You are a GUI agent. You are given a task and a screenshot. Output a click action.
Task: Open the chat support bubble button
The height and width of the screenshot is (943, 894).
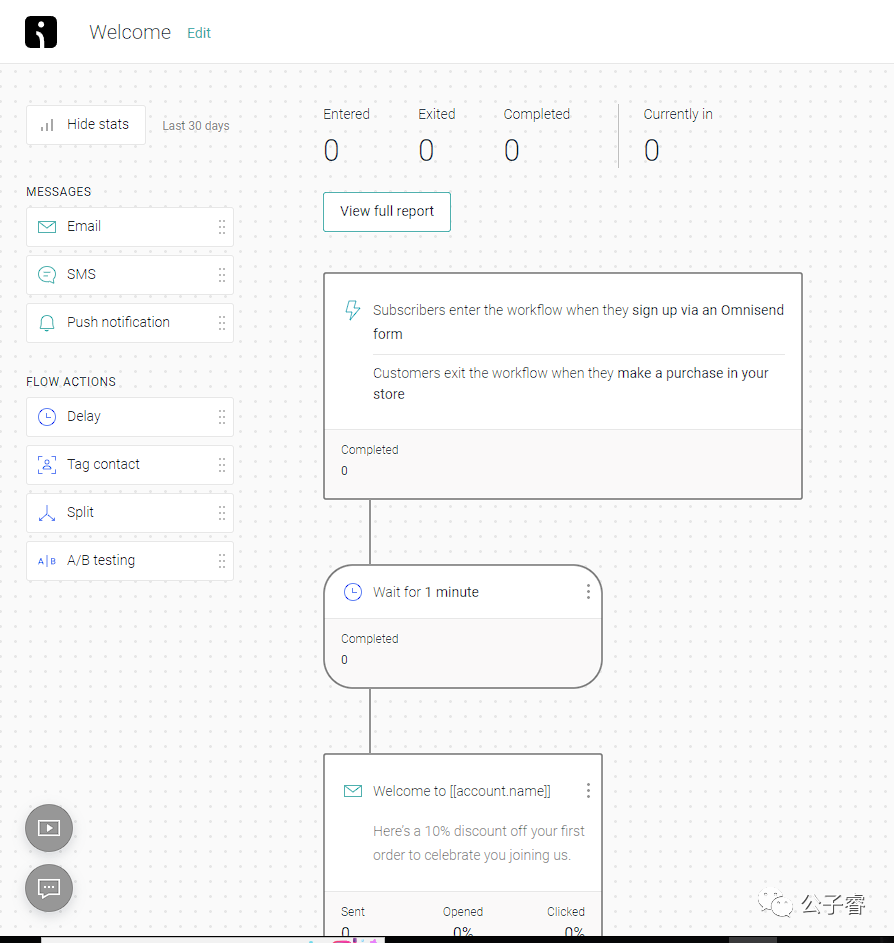[x=49, y=888]
